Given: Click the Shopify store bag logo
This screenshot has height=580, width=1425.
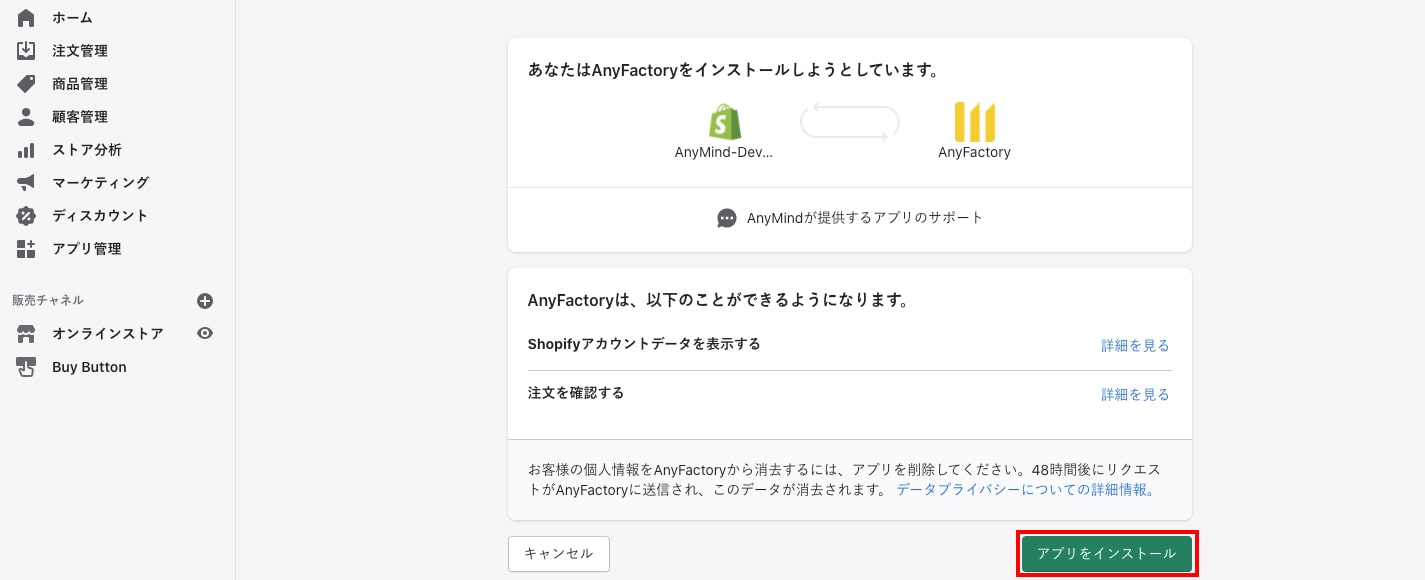Looking at the screenshot, I should [724, 122].
